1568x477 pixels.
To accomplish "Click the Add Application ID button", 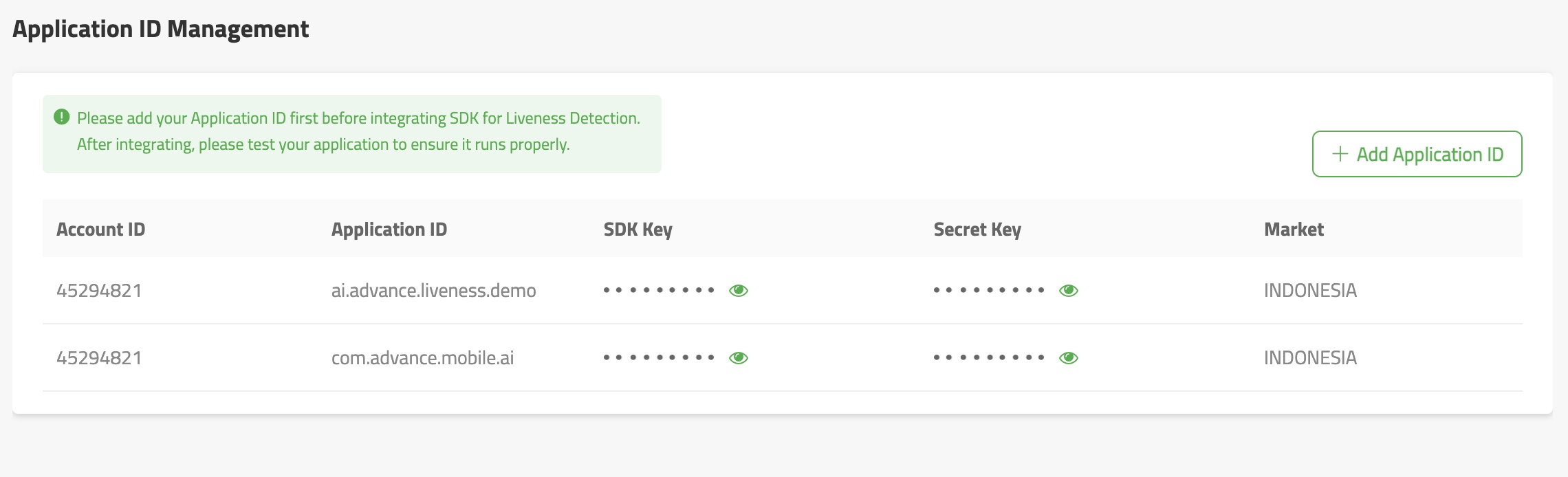I will 1417,154.
